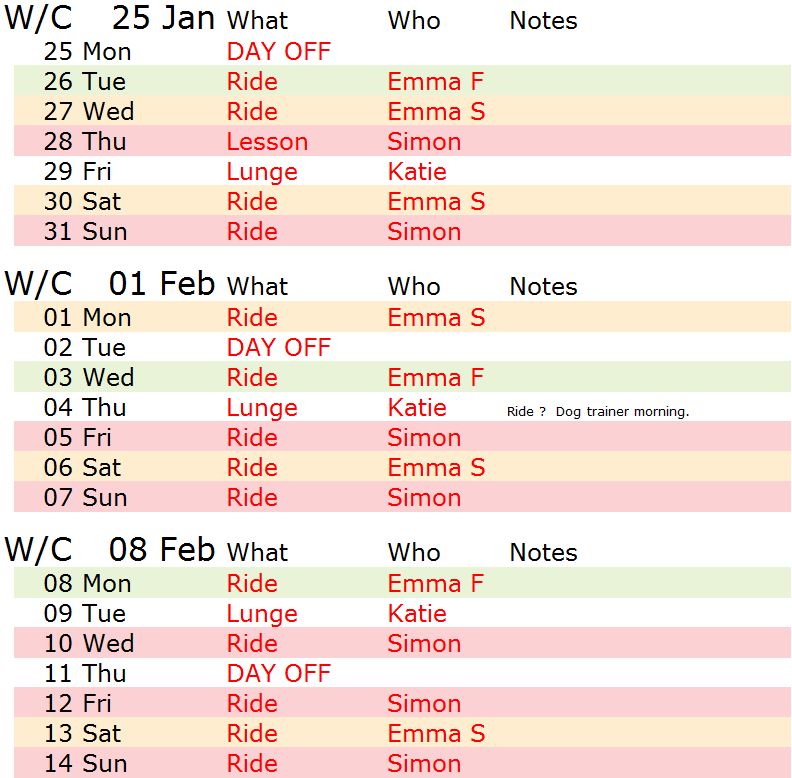The height and width of the screenshot is (778, 792).
Task: Select DAY OFF cell for 11 Thu
Action: (278, 674)
